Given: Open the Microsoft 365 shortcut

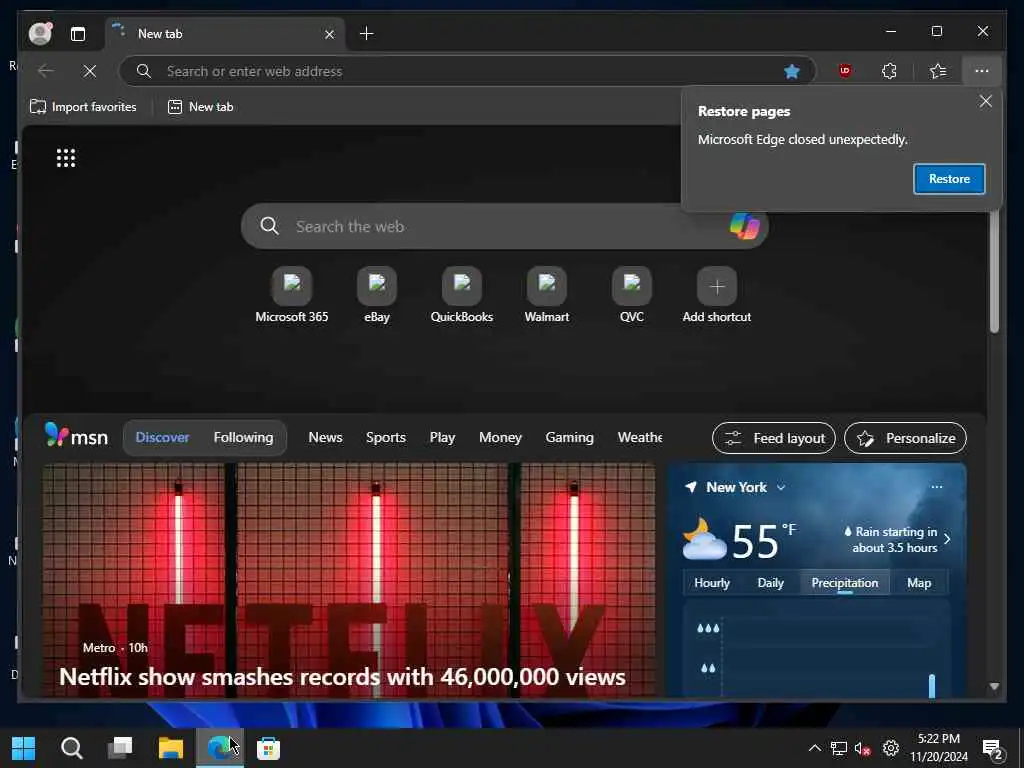Looking at the screenshot, I should pyautogui.click(x=291, y=296).
